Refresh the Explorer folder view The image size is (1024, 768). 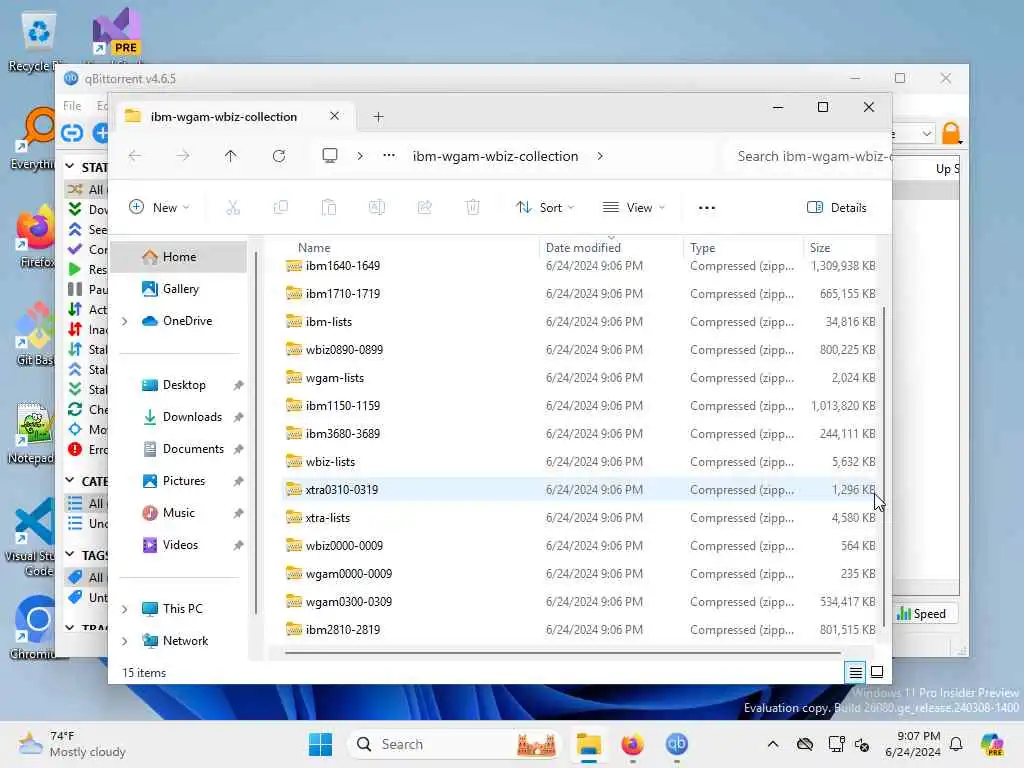point(279,156)
